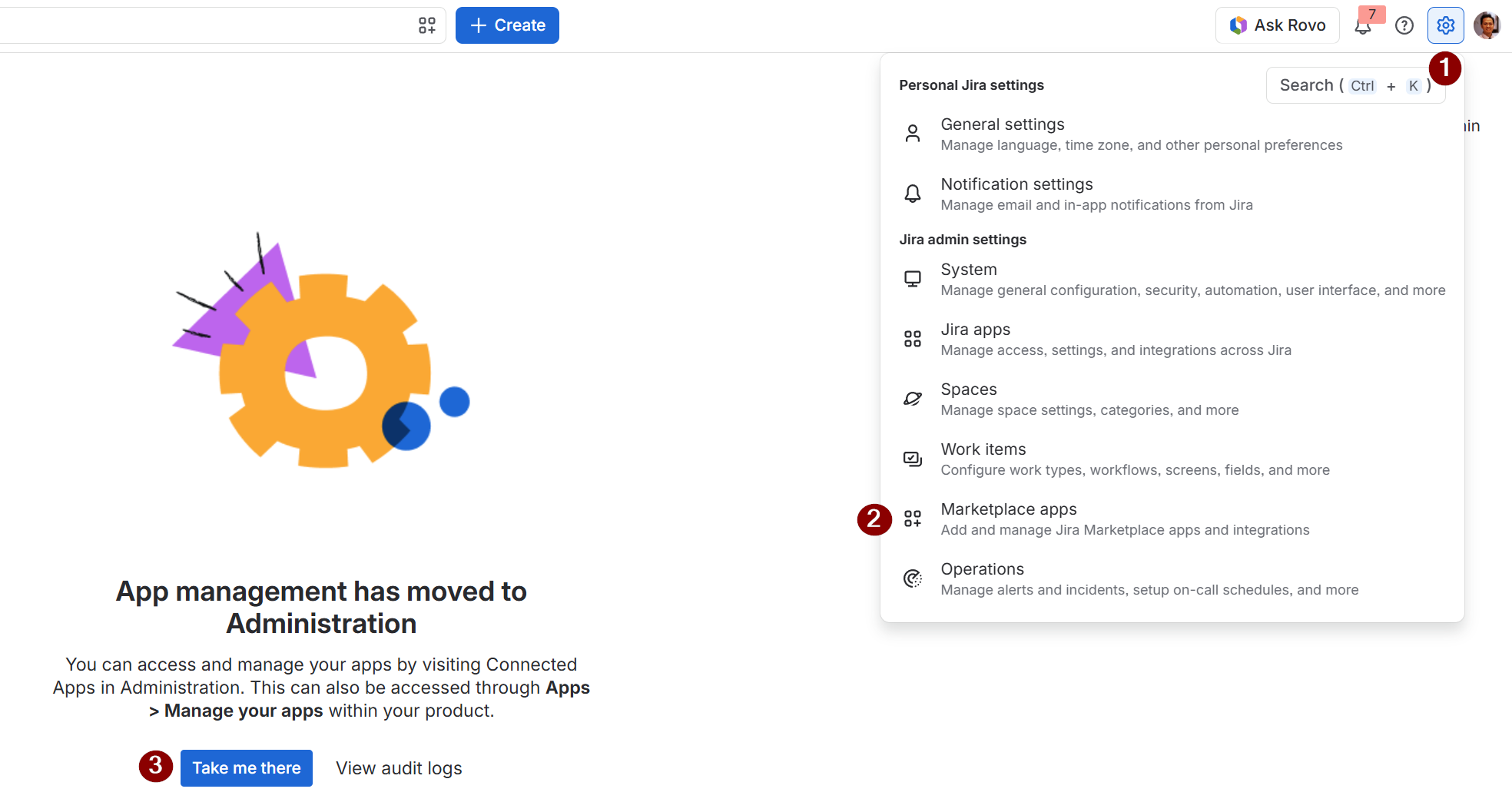The width and height of the screenshot is (1512, 812).
Task: Focus the settings Search field
Action: (1355, 85)
